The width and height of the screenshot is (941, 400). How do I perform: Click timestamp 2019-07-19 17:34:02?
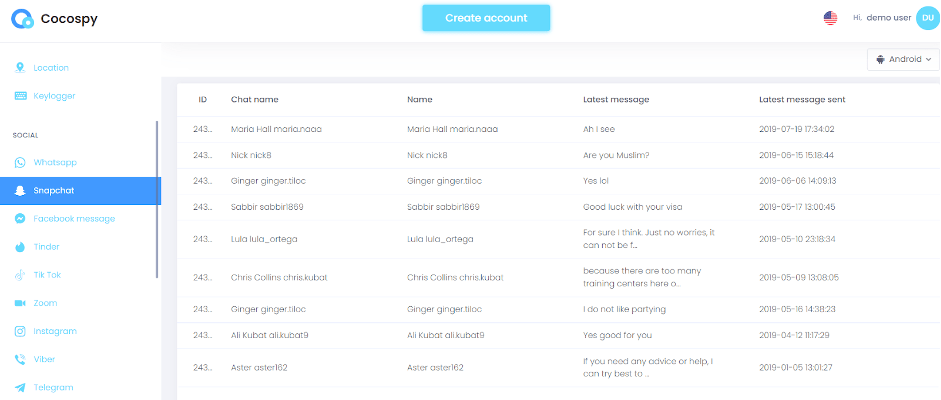pos(796,129)
